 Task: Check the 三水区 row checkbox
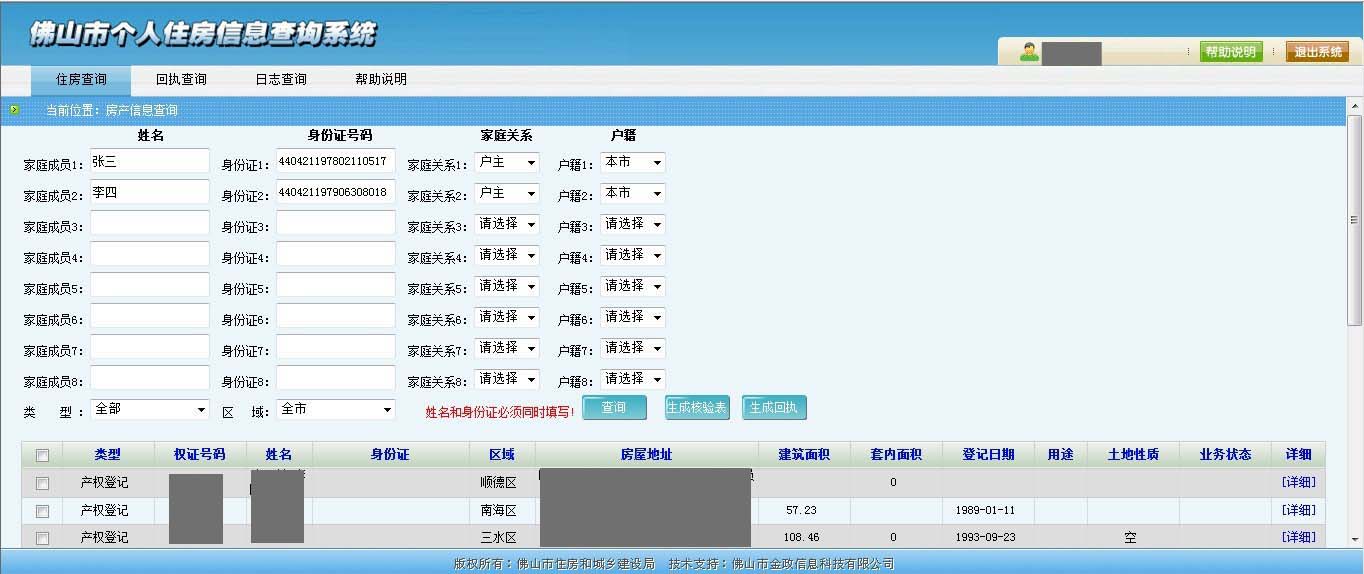click(42, 538)
